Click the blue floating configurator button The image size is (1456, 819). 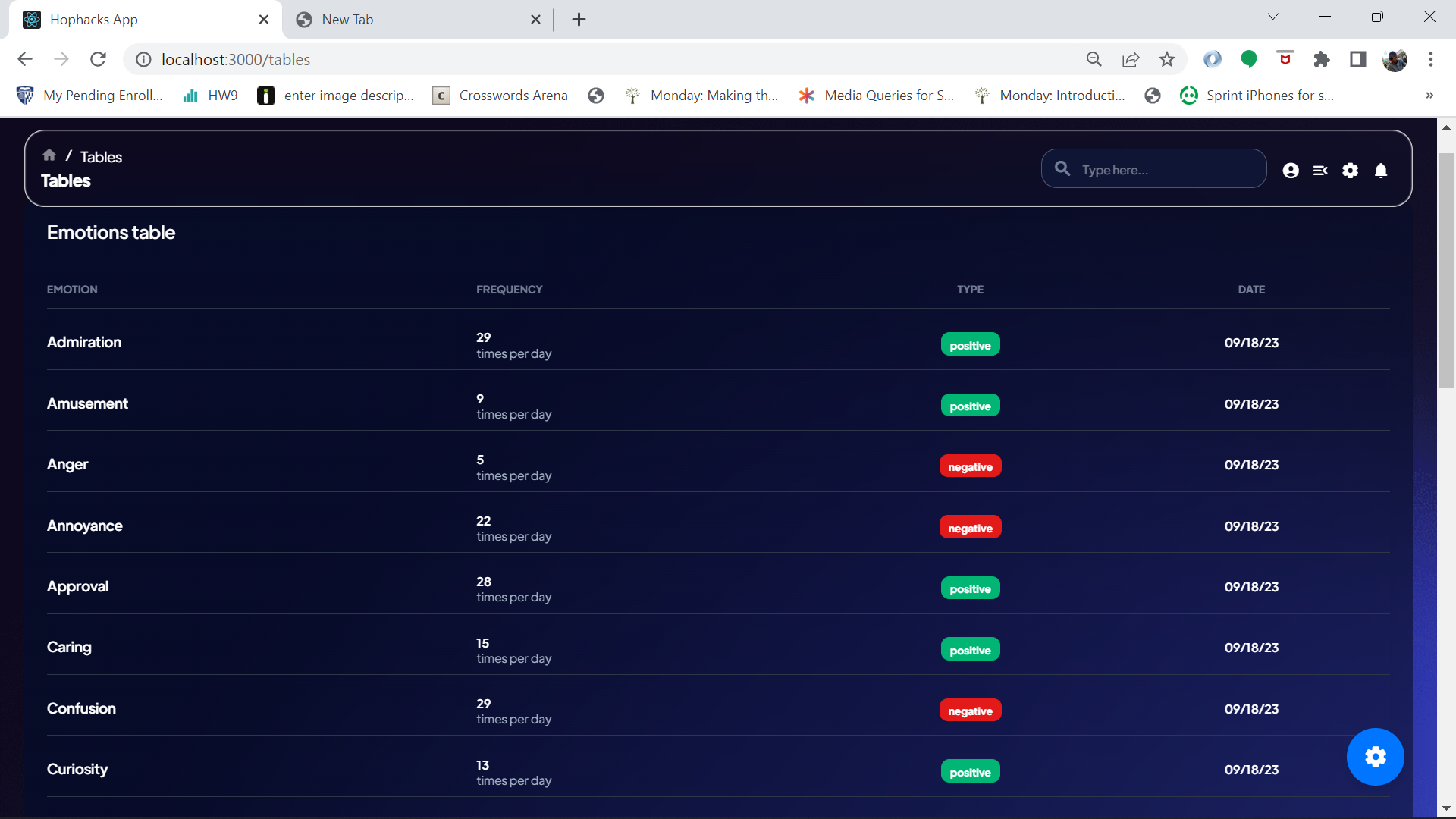tap(1375, 757)
